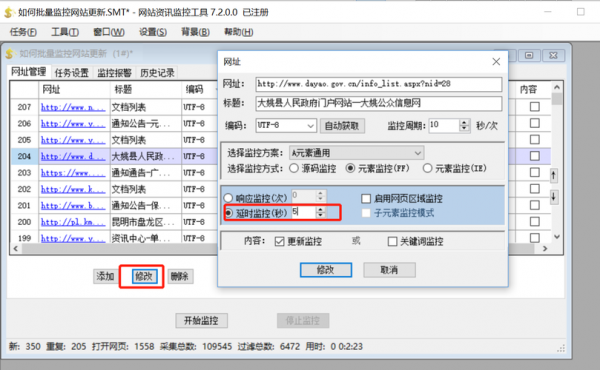Click the 删除 button below the list

180,276
